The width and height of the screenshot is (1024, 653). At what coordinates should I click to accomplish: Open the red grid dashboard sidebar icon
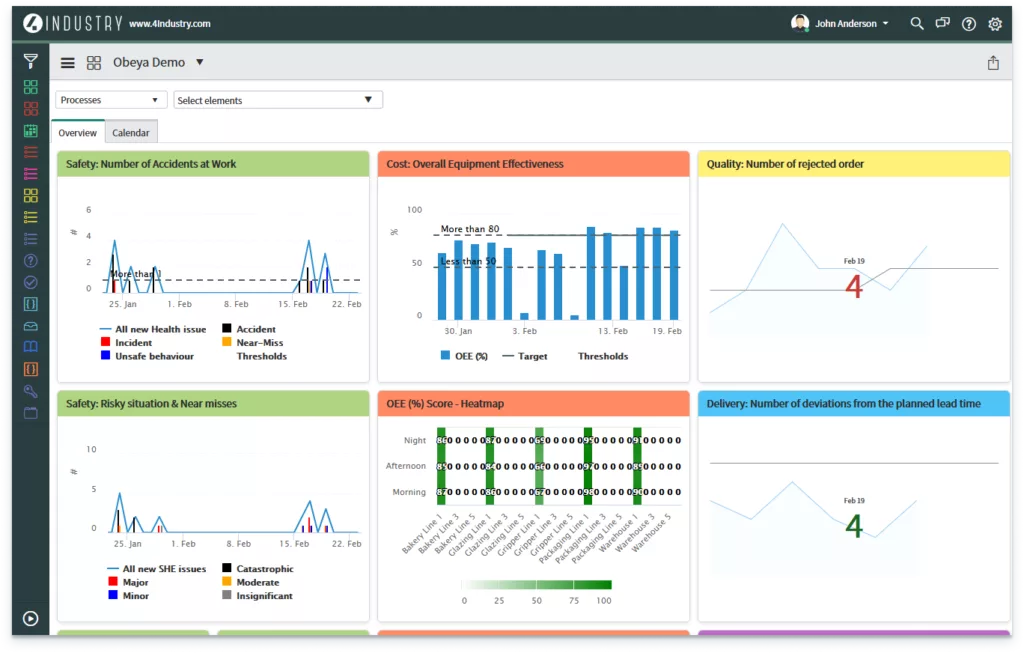tap(31, 108)
